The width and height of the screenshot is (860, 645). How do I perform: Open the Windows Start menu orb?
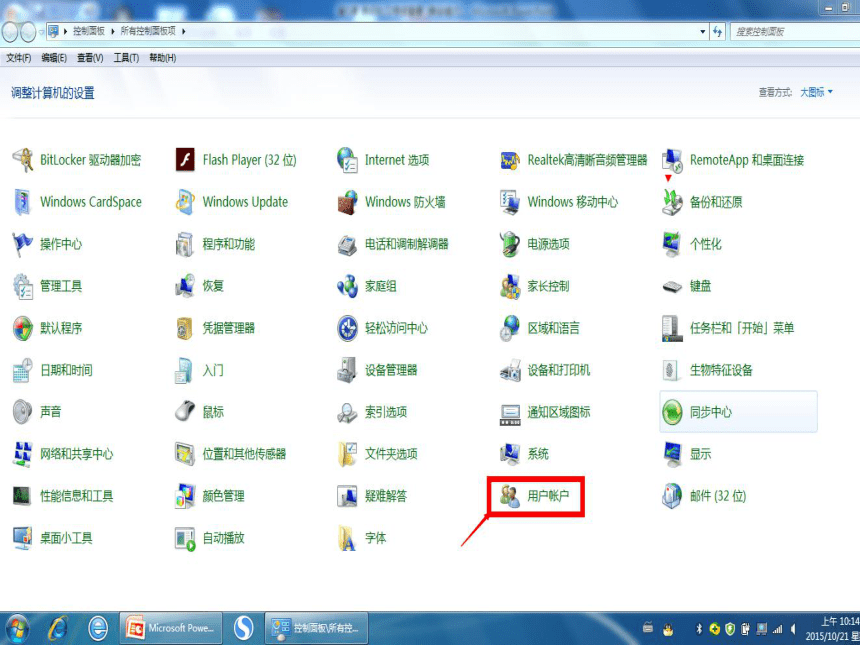(x=17, y=629)
